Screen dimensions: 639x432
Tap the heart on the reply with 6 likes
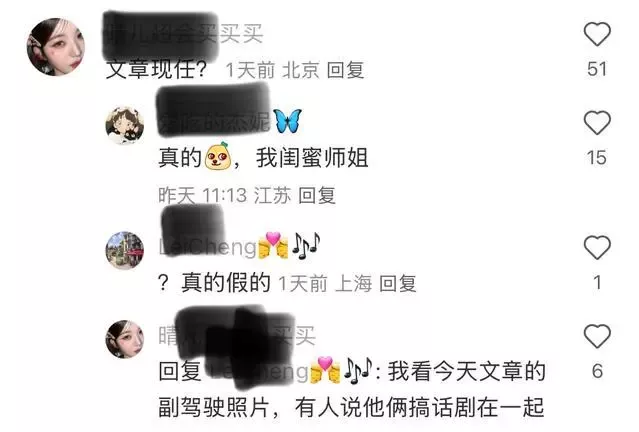coord(597,336)
